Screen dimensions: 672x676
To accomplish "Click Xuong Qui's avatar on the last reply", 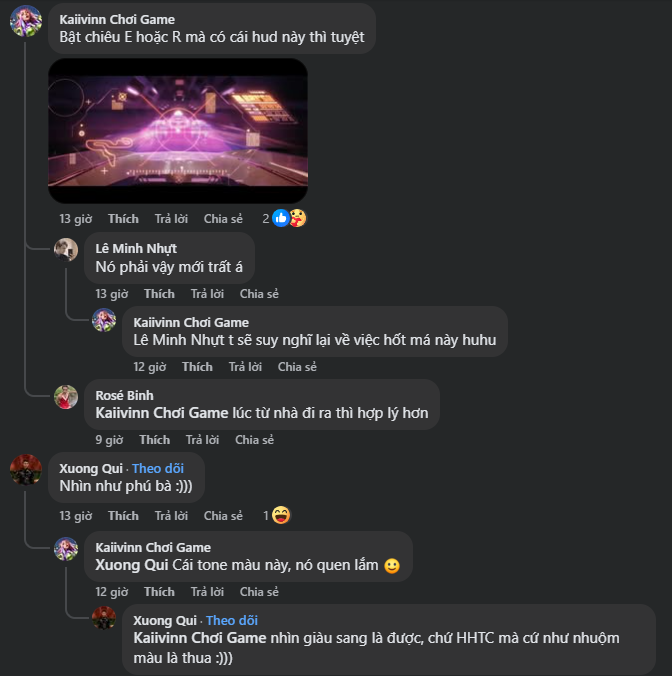I will pos(104,617).
